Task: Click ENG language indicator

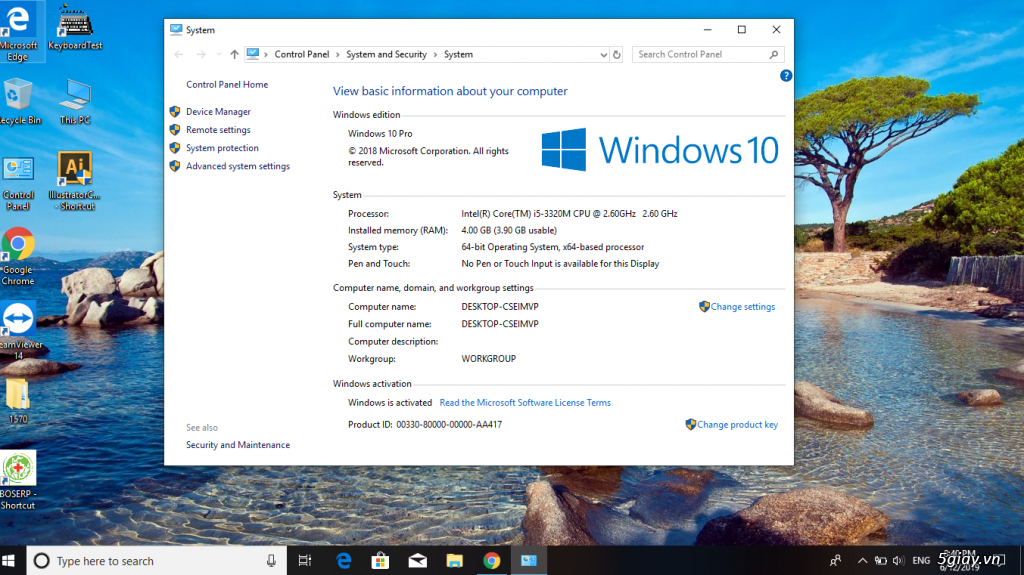Action: [x=921, y=561]
